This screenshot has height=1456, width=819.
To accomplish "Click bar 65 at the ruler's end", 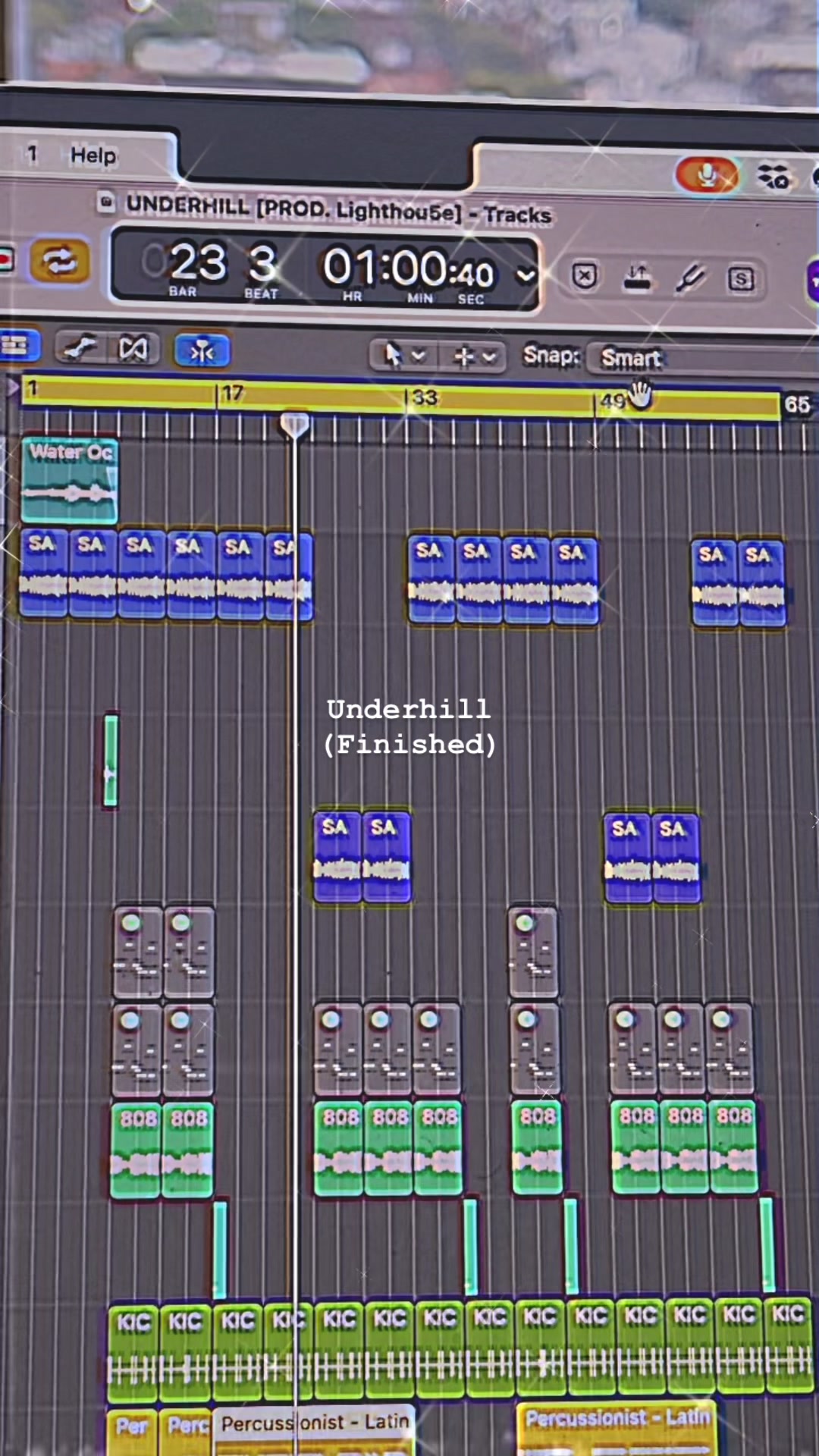I will [x=797, y=404].
